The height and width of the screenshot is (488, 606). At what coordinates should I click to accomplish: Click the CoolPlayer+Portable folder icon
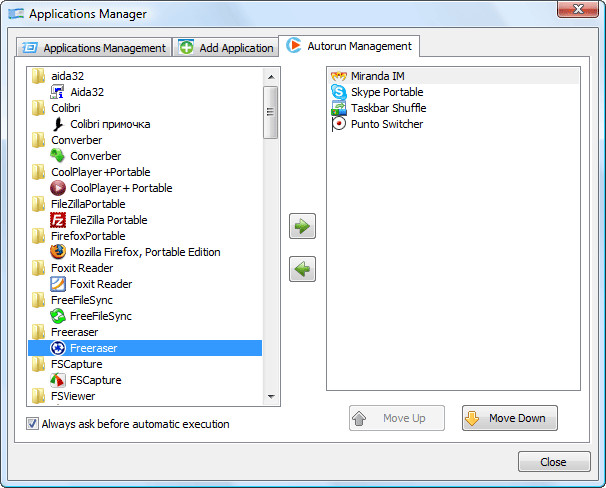coord(38,172)
